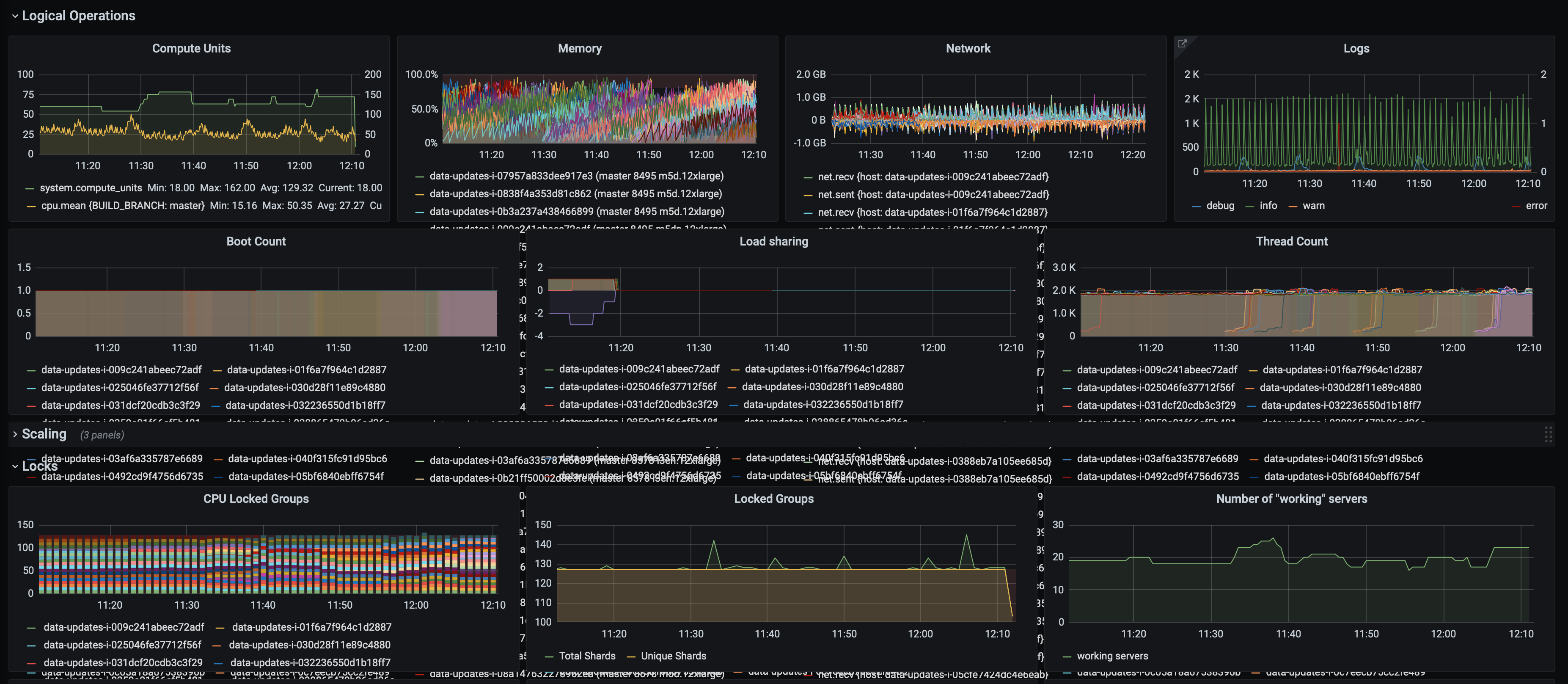Click the (3 panels) label on Scaling row
Screen dimensions: 1568x684
(102, 435)
